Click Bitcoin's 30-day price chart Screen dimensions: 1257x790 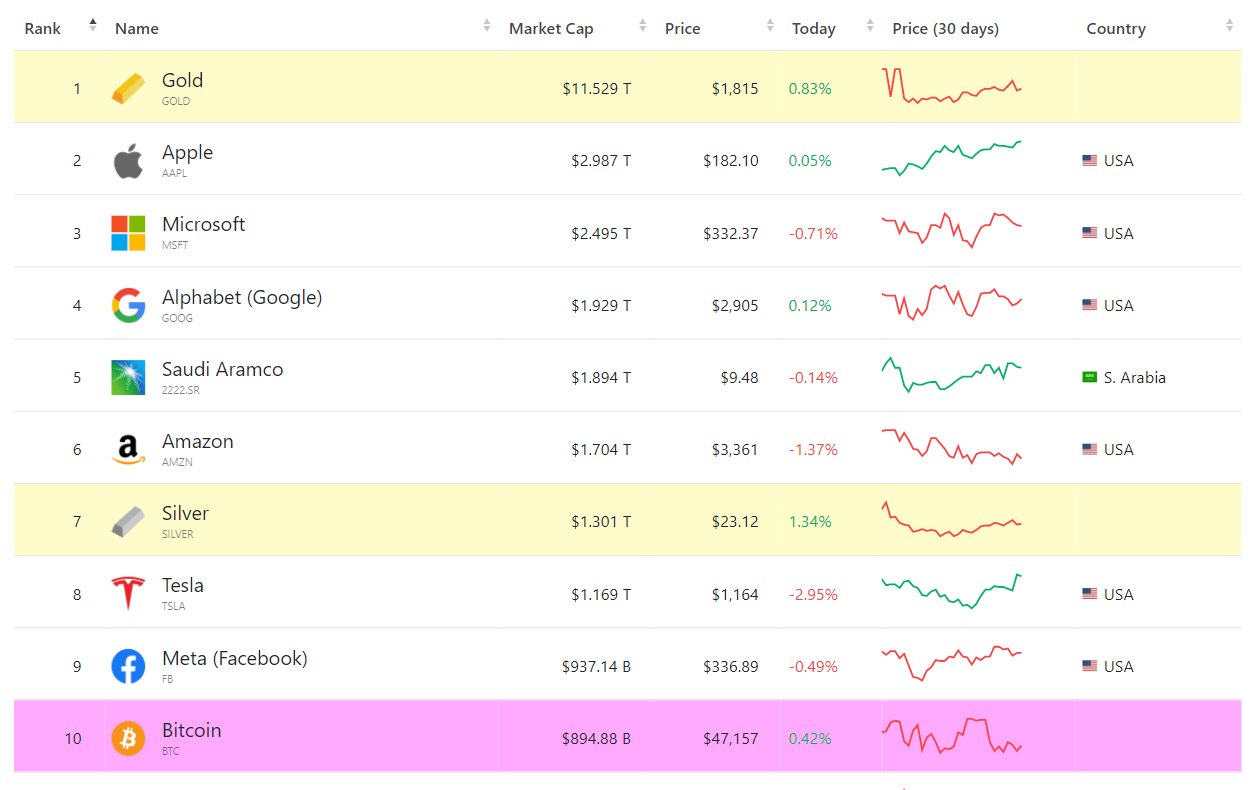pyautogui.click(x=952, y=735)
